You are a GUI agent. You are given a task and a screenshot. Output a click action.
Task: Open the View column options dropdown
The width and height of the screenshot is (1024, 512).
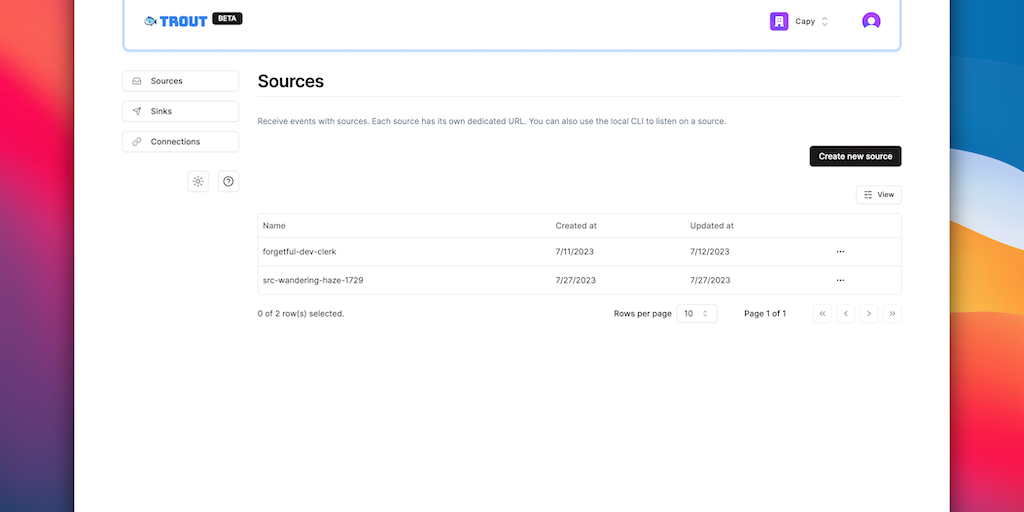tap(879, 195)
